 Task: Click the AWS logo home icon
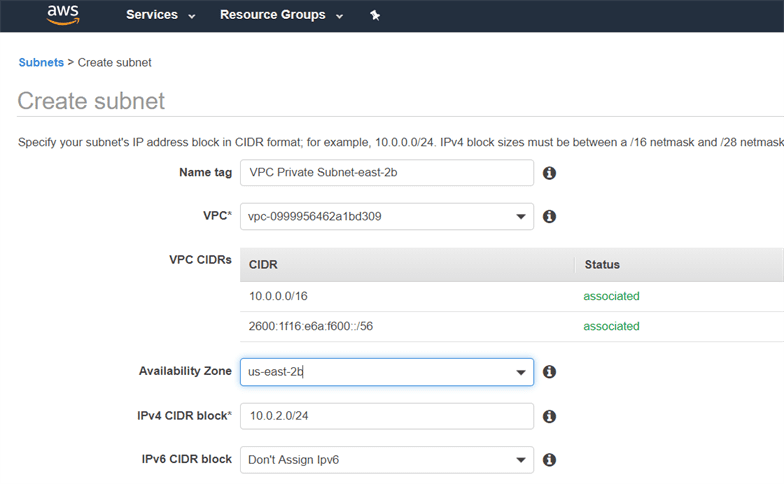pos(62,15)
